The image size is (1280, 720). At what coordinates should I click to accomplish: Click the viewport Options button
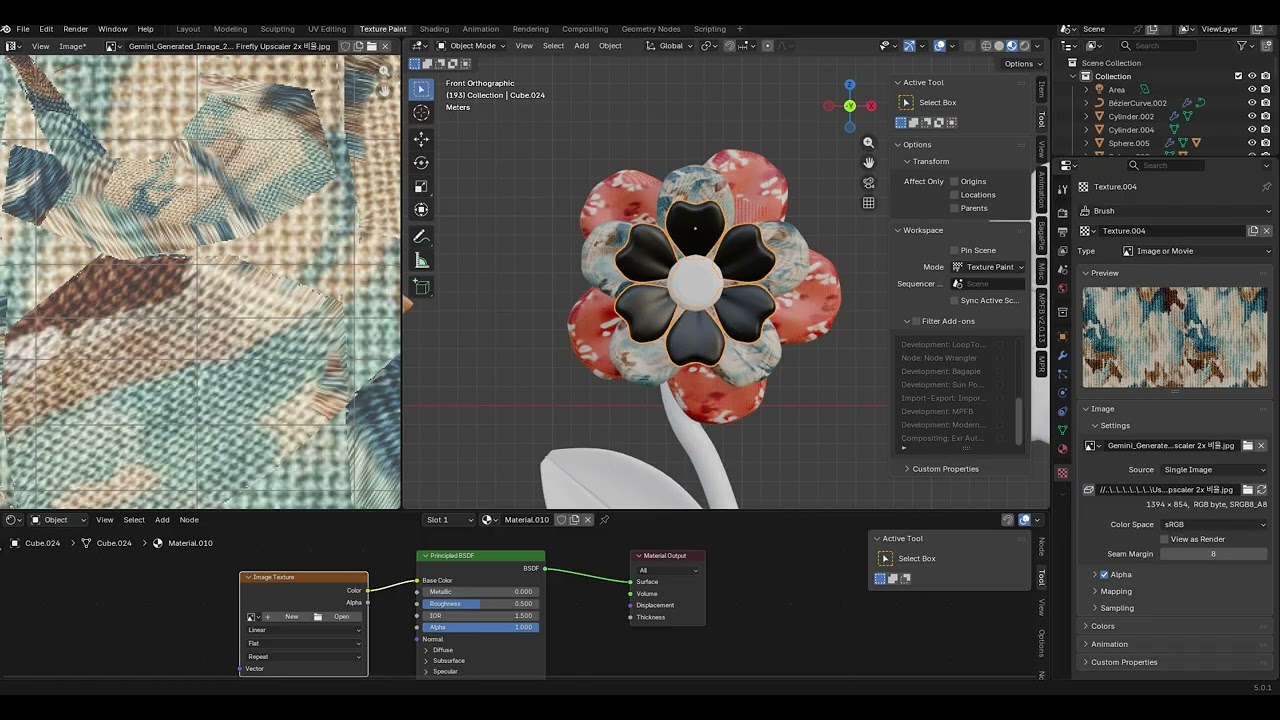[x=1022, y=64]
